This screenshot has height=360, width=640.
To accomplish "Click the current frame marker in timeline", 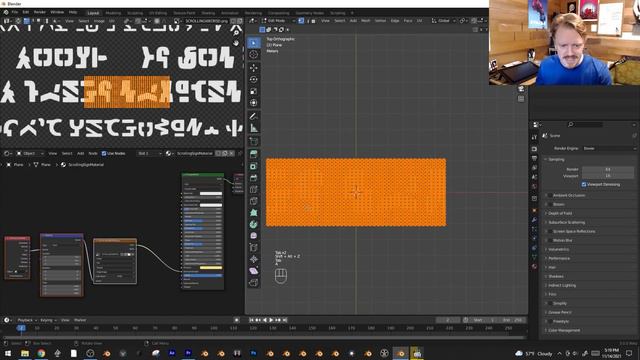I will [21, 328].
